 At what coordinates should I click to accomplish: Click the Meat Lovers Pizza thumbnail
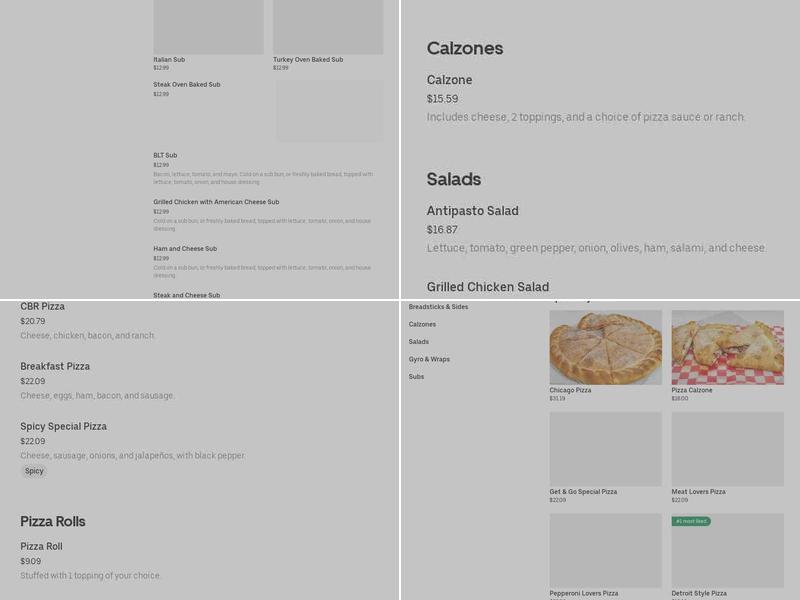coord(727,443)
